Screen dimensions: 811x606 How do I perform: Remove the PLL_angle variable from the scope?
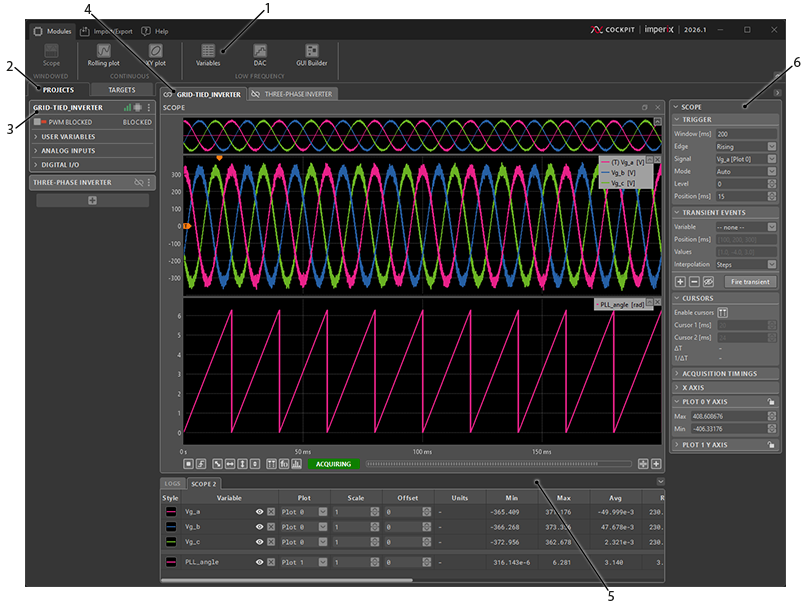click(x=271, y=562)
